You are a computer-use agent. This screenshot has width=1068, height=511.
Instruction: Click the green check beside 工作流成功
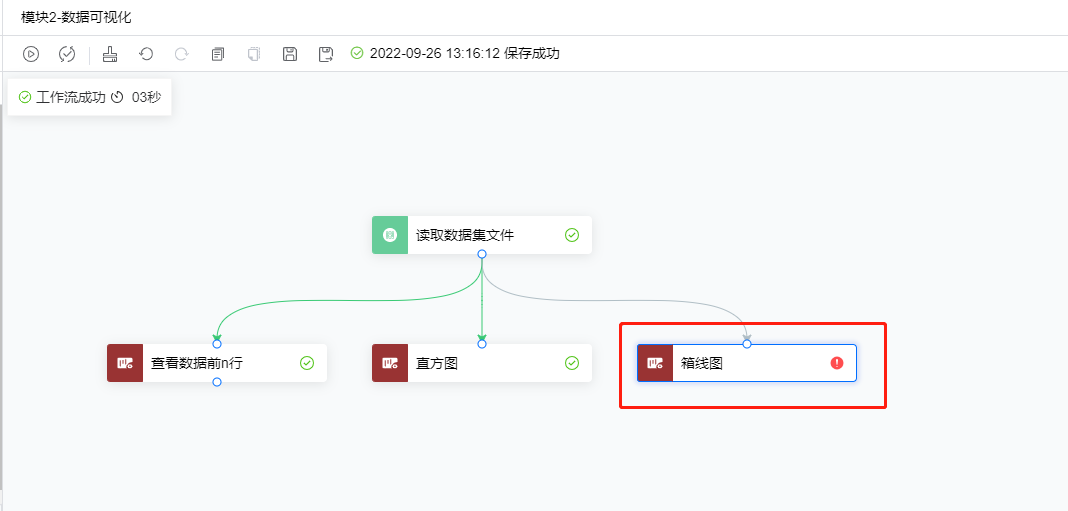pos(25,97)
